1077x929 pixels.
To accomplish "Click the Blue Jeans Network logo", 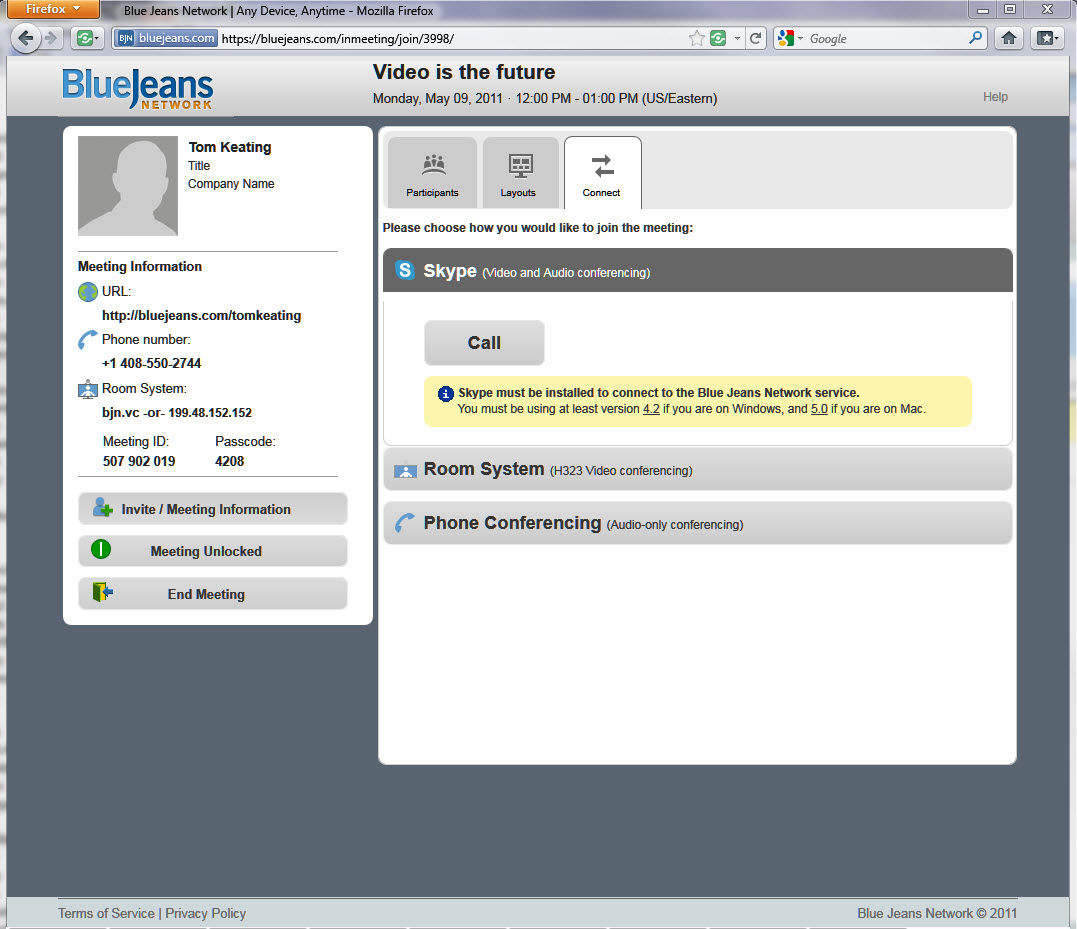I will click(137, 88).
